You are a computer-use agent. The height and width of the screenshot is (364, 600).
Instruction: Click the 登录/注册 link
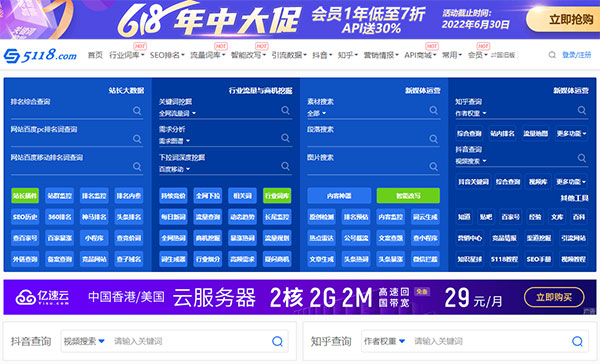pos(577,55)
